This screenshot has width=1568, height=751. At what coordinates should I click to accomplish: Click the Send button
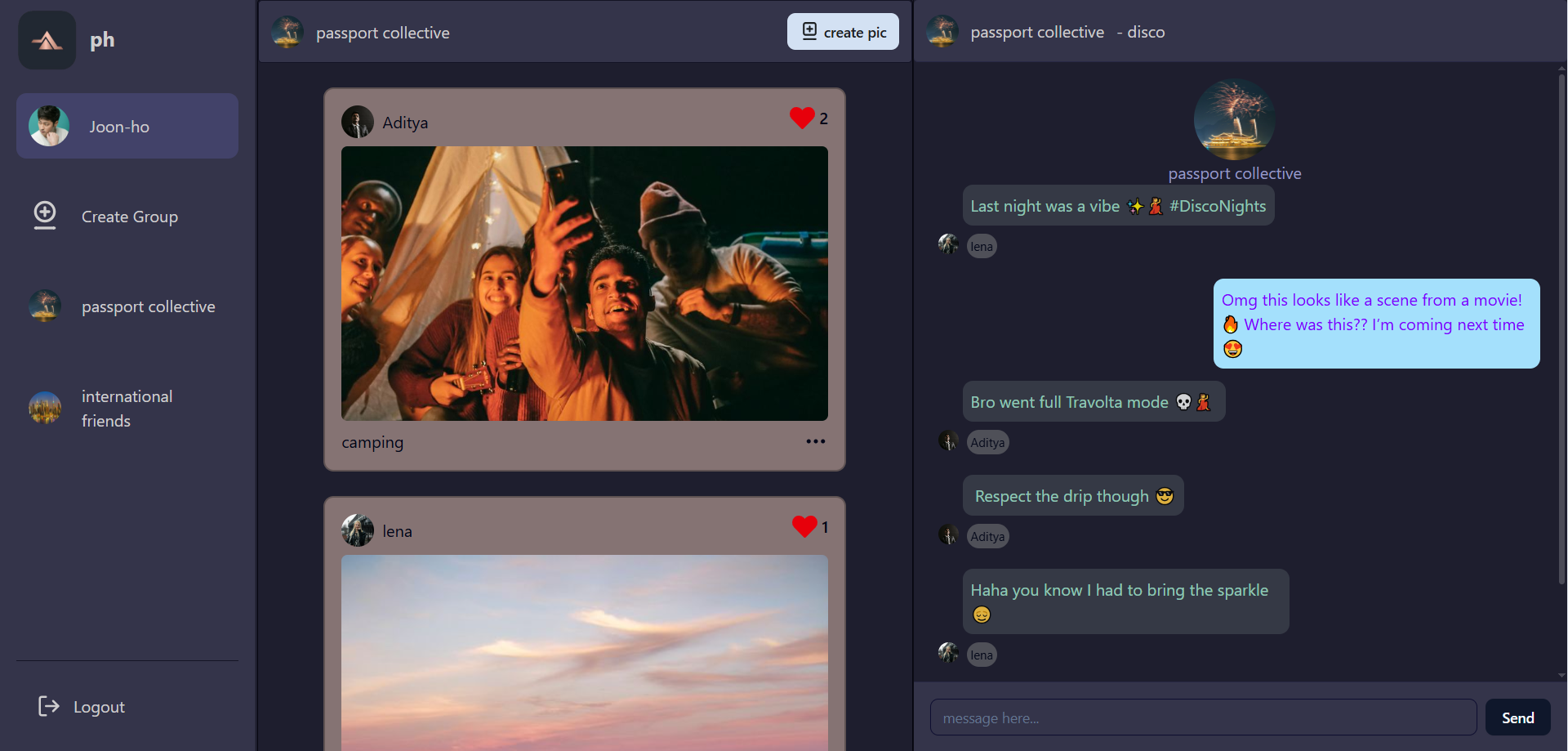1517,717
